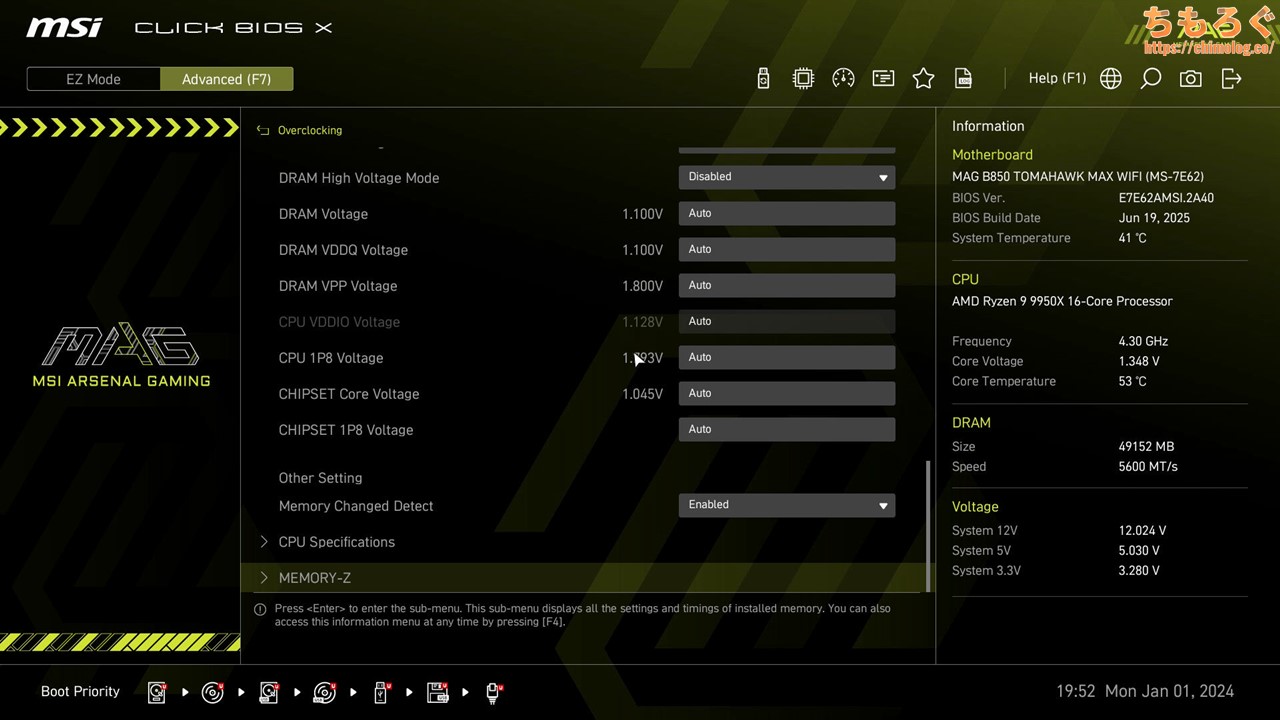Screen dimensions: 1280x720
Task: Open the M-Flash USB update icon
Action: (x=763, y=79)
